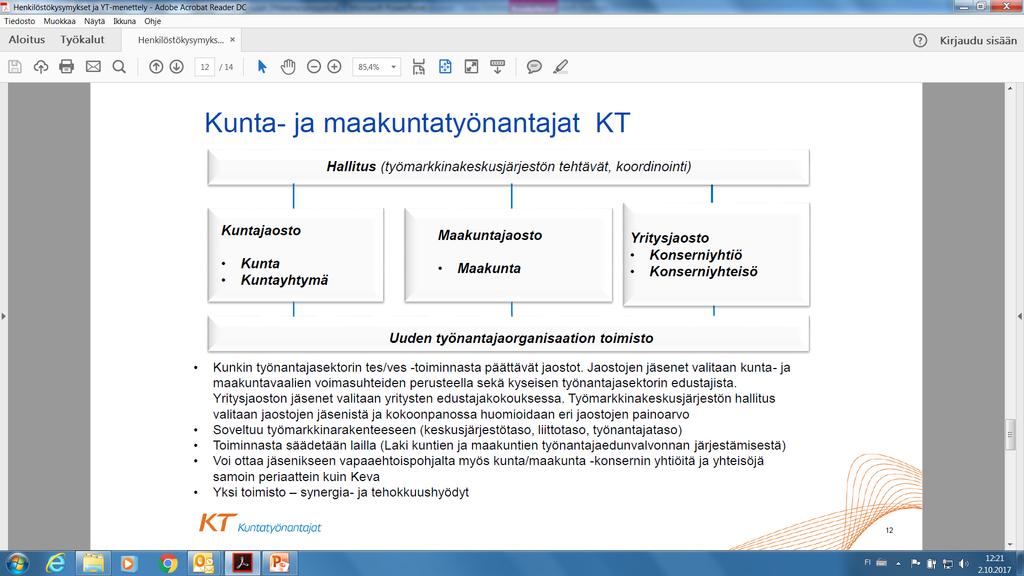Click the Adobe Acrobat taskbar icon
1024x576 pixels.
pyautogui.click(x=242, y=563)
